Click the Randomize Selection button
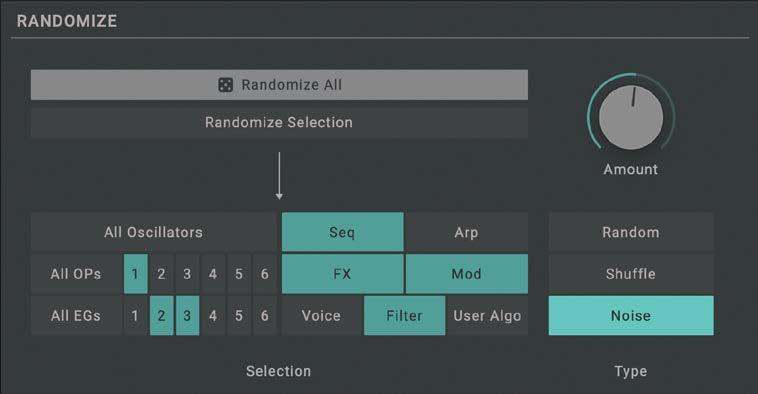The height and width of the screenshot is (394, 758). [x=279, y=123]
